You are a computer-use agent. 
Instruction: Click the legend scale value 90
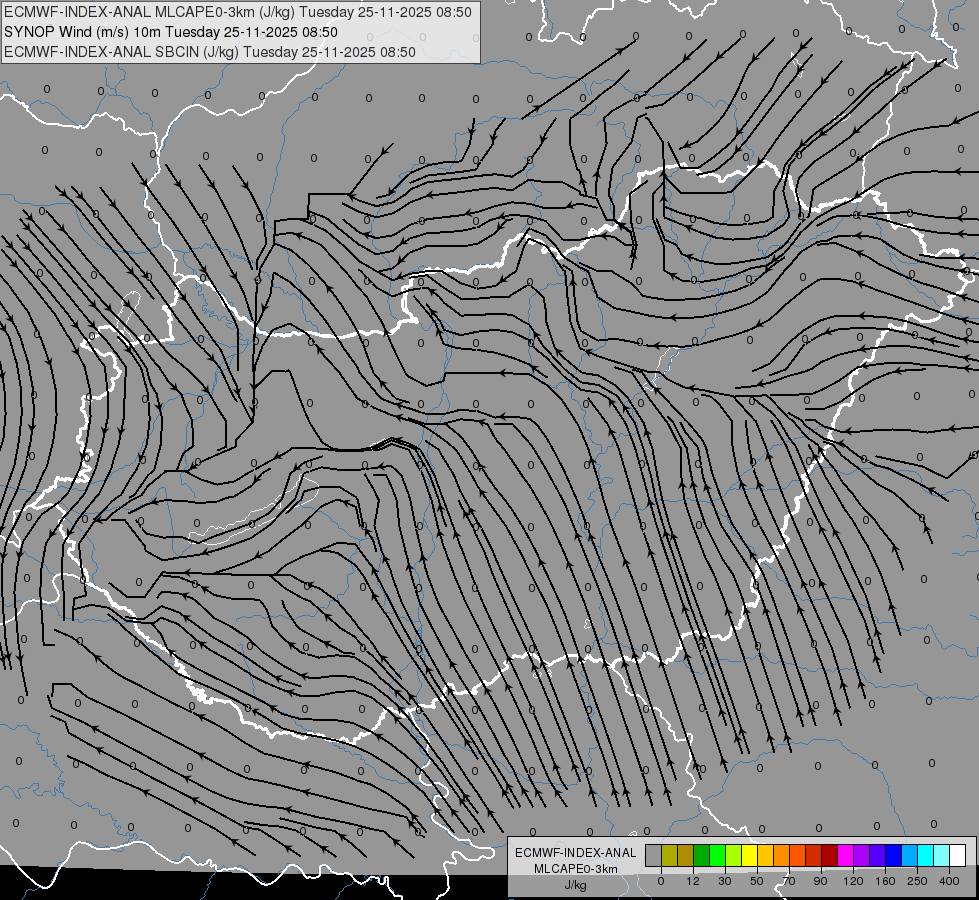click(x=820, y=881)
